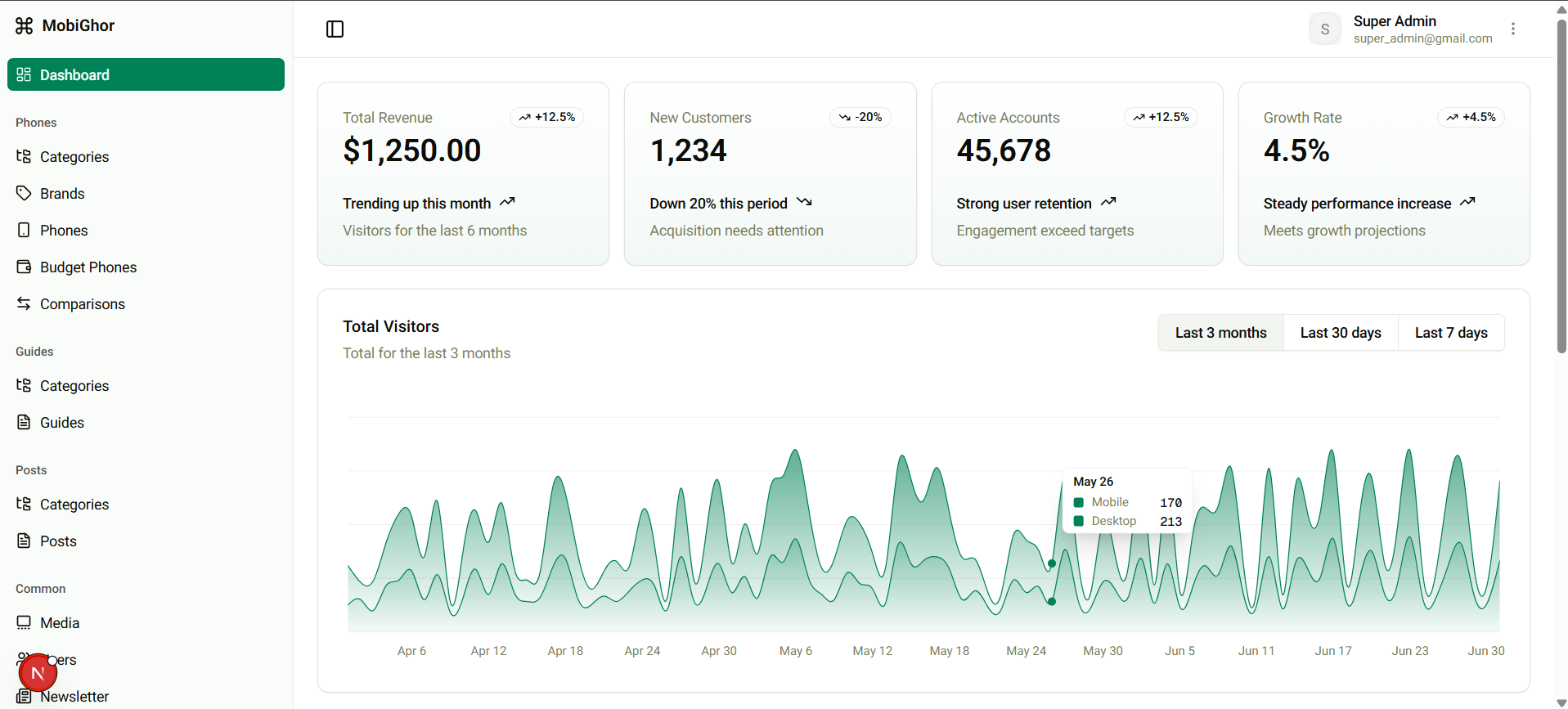The image size is (1568, 709).
Task: Click the Super Admin avatar
Action: (1324, 29)
